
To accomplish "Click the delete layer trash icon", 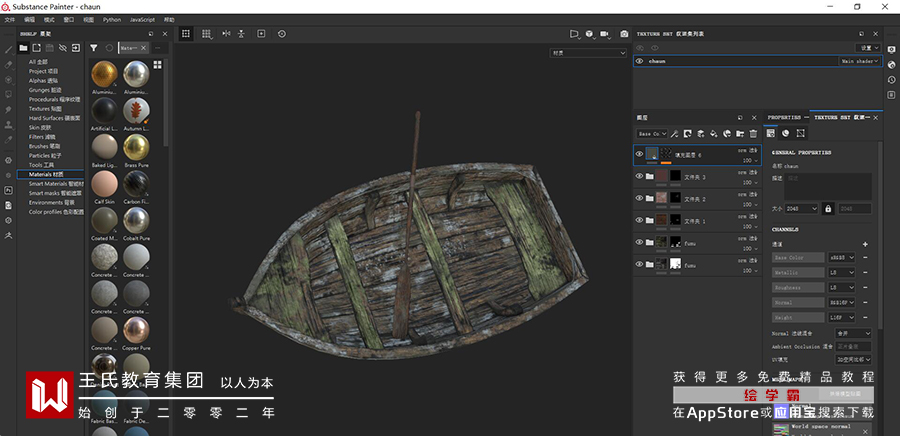I will (x=753, y=133).
